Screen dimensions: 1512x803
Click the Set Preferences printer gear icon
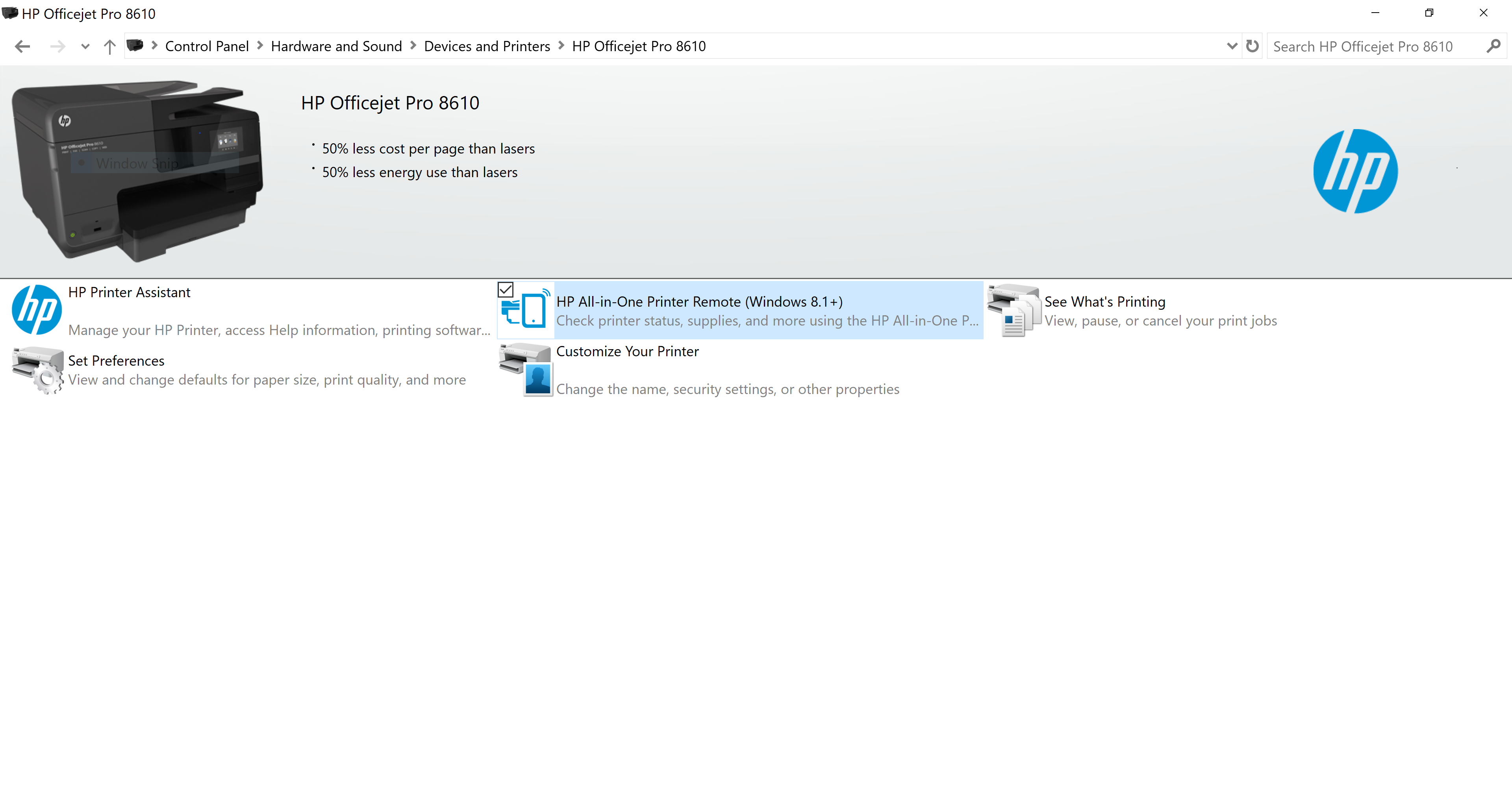pyautogui.click(x=37, y=370)
